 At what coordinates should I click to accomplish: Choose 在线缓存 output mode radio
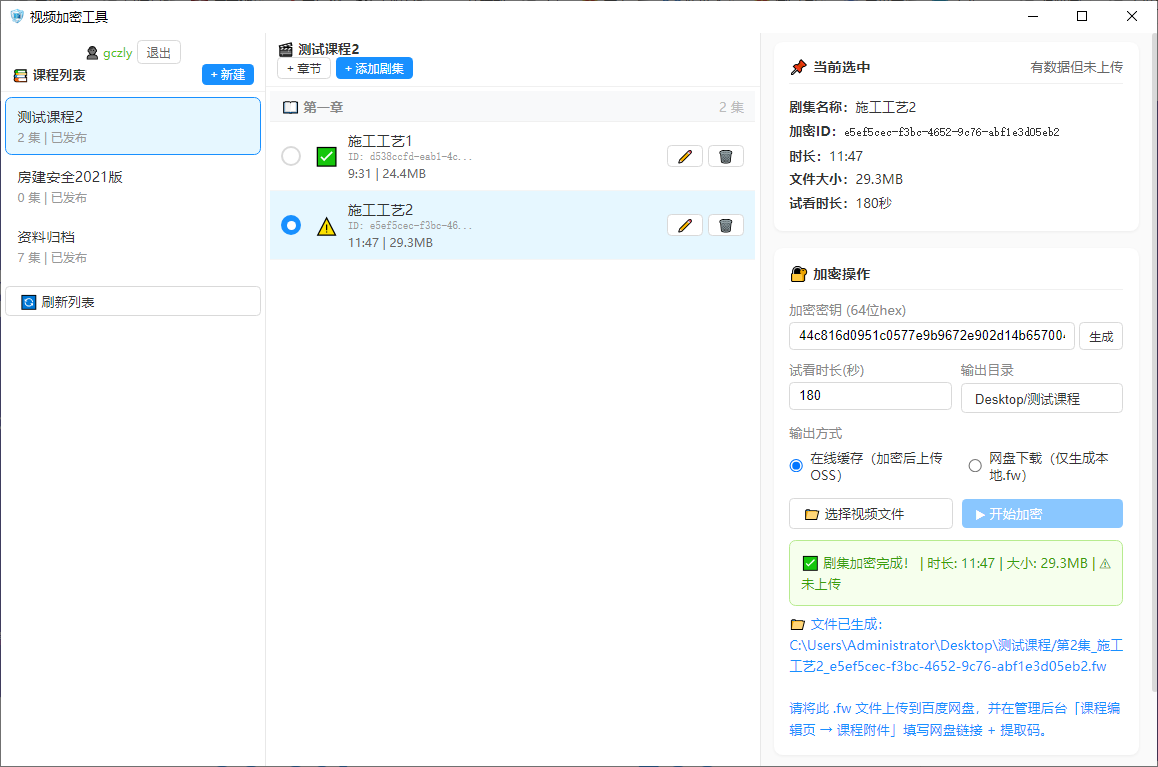tap(796, 466)
